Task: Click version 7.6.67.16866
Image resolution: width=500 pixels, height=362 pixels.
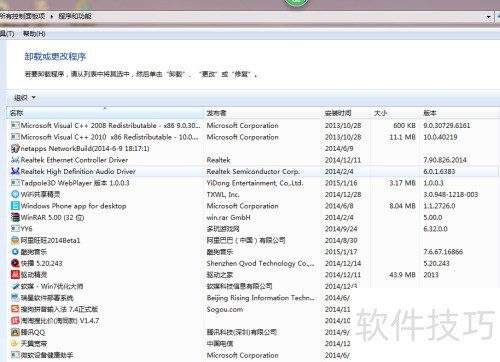Action: (443, 252)
